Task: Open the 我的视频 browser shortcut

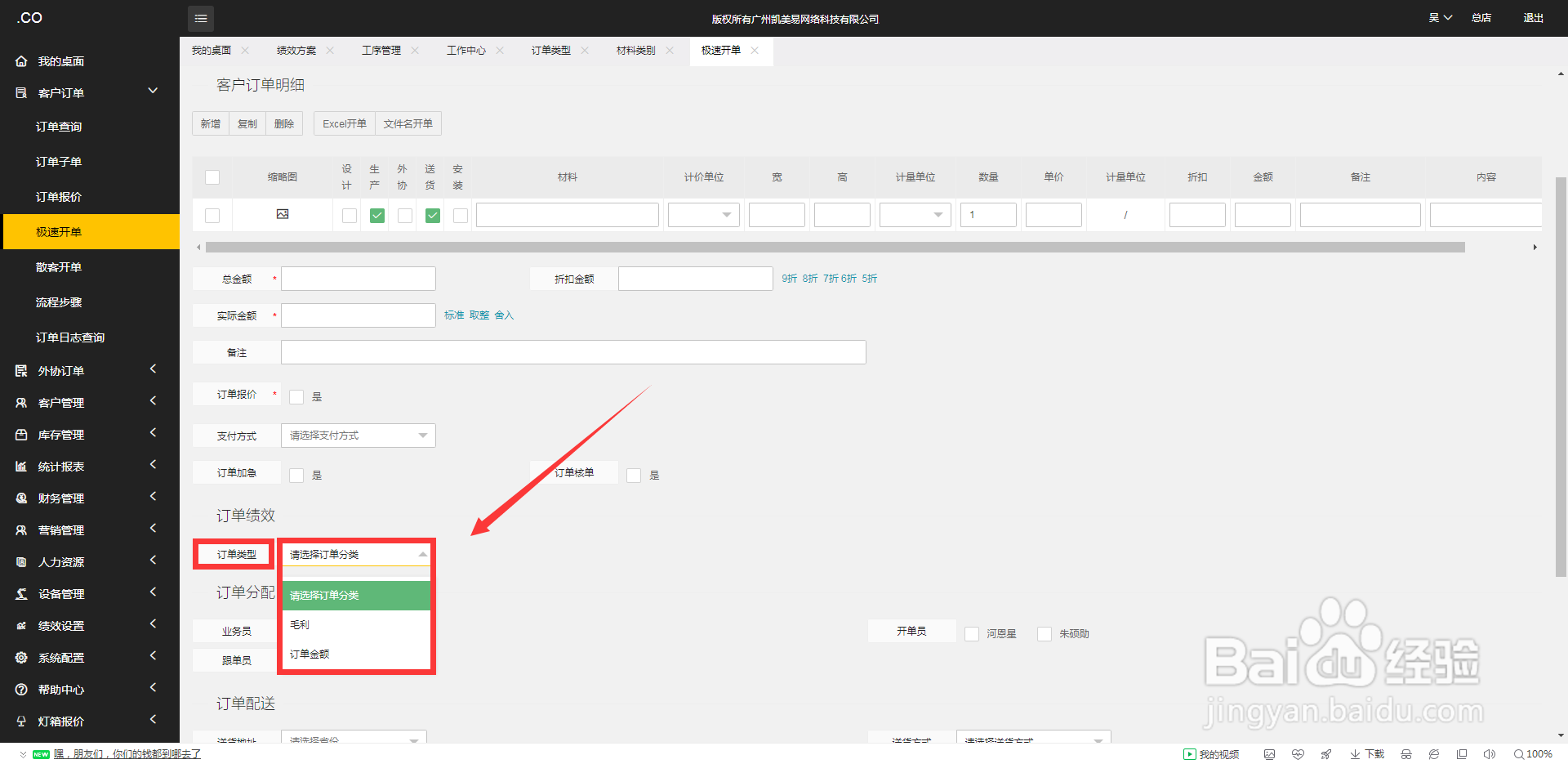Action: (x=1211, y=754)
